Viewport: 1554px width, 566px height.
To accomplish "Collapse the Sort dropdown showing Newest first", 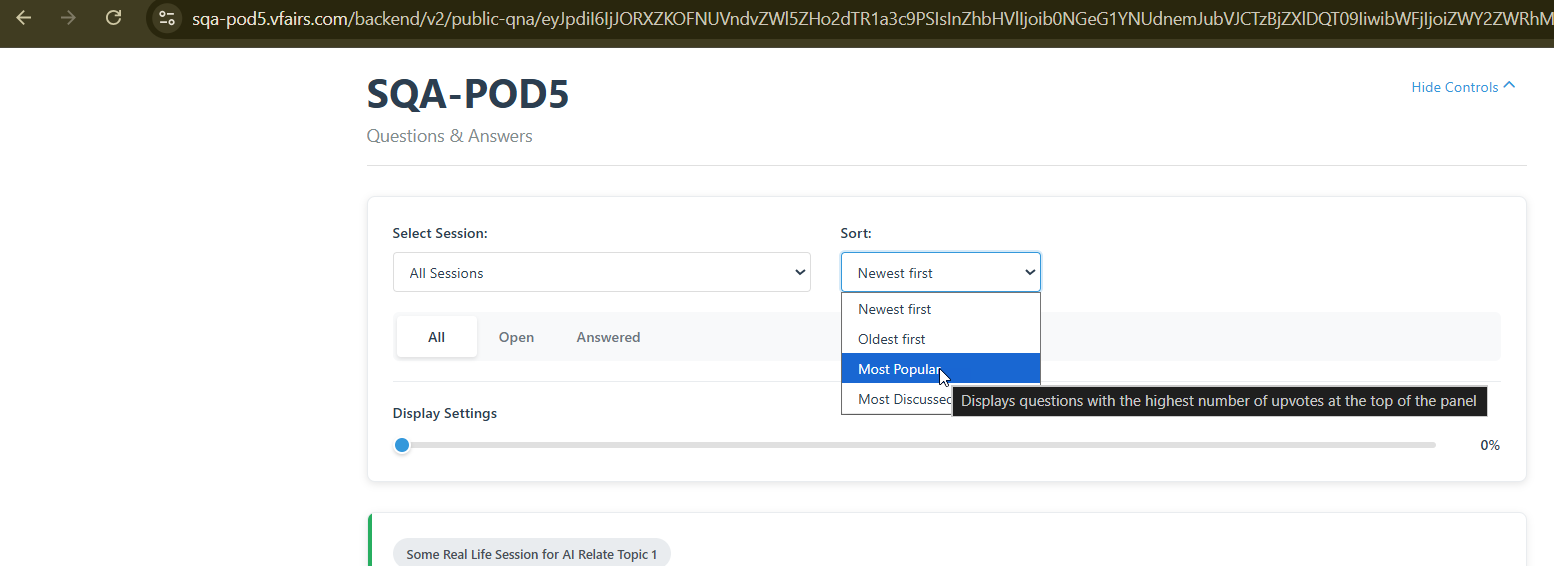I will [940, 272].
